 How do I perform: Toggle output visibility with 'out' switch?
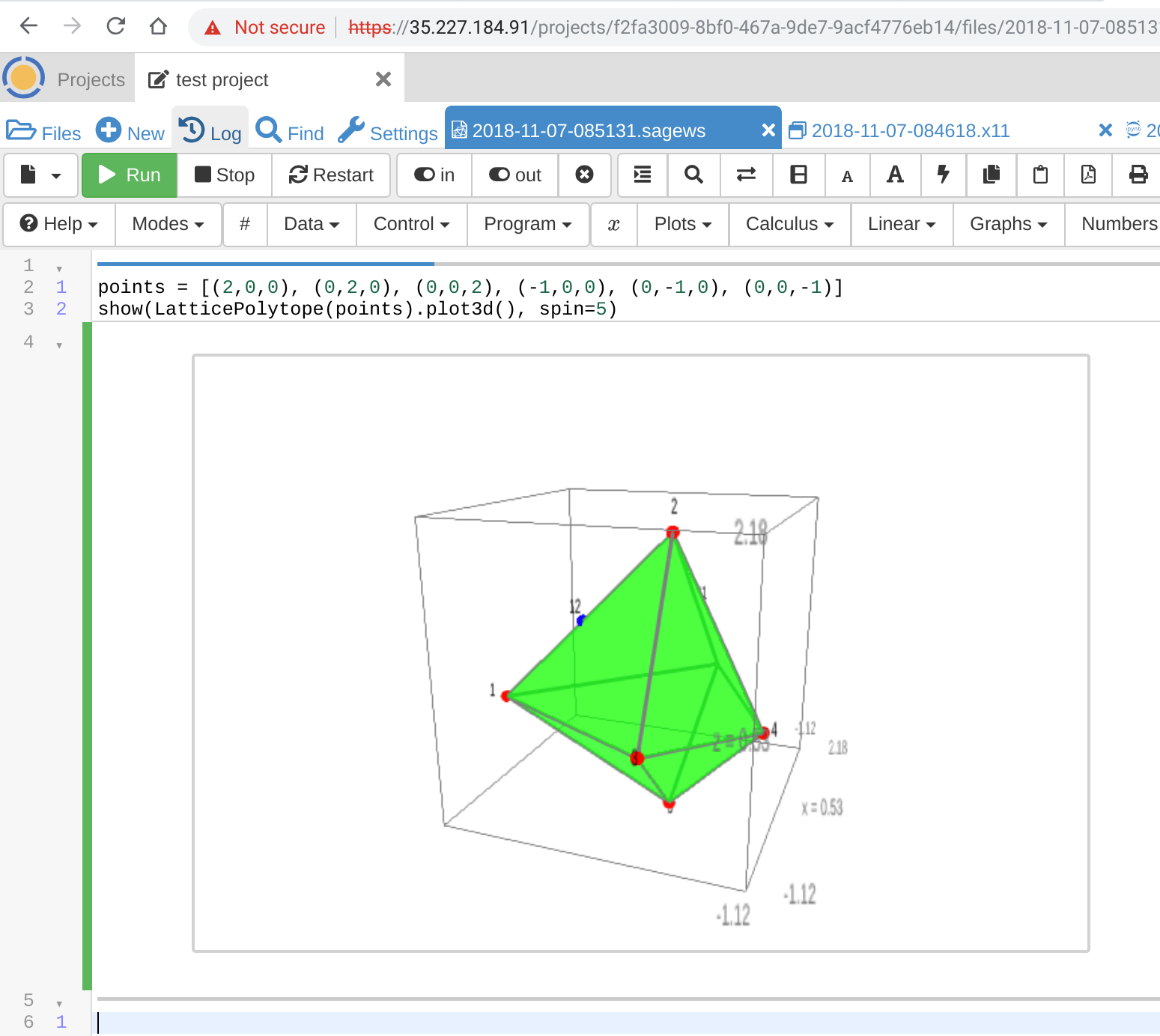coord(515,175)
